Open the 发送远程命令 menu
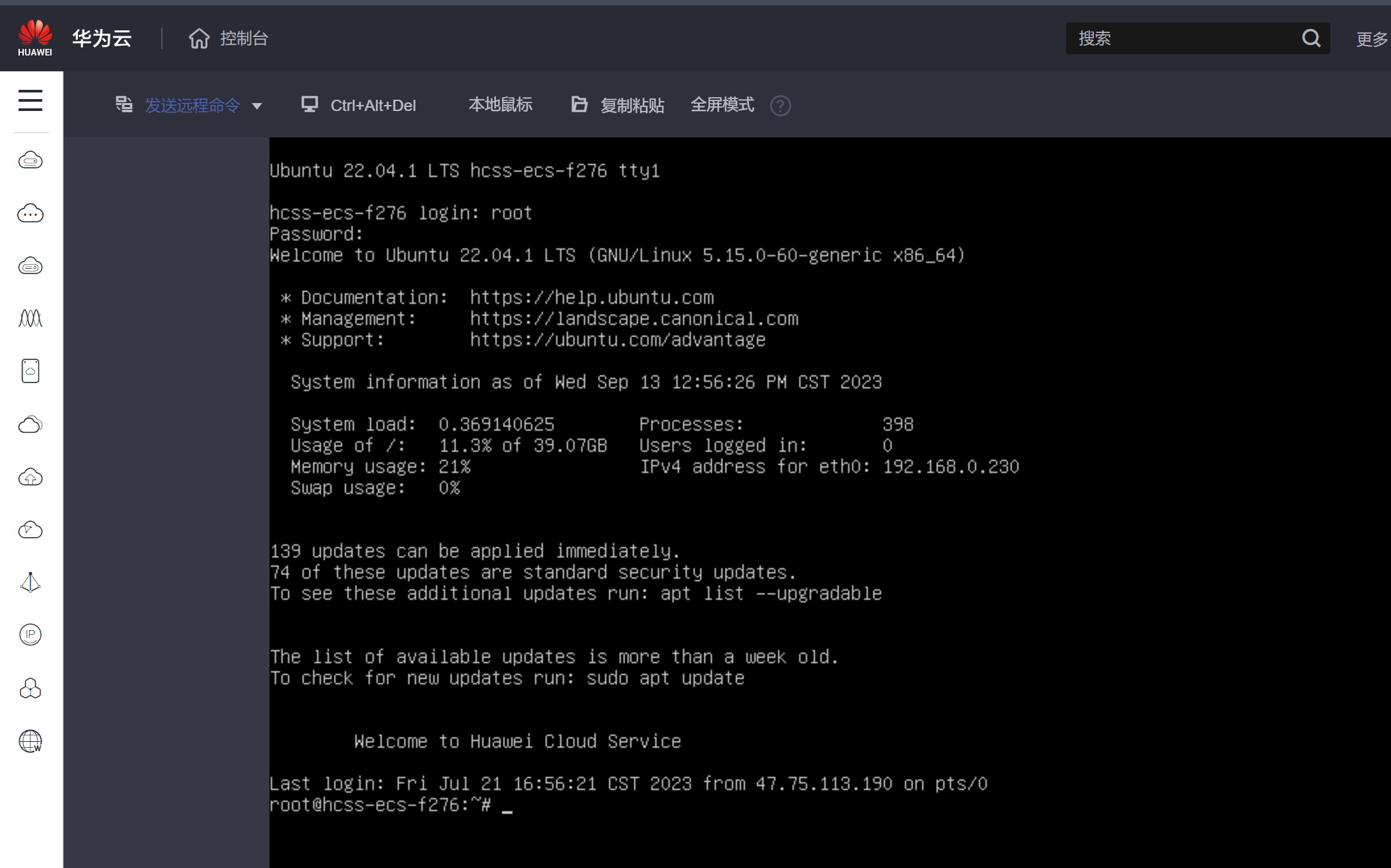This screenshot has height=868, width=1391. point(192,106)
